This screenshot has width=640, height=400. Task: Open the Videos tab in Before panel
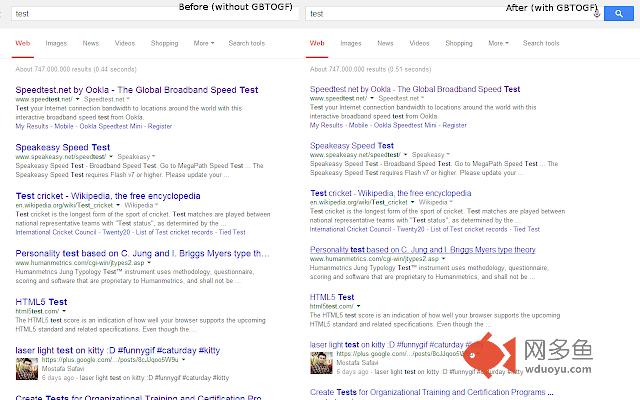[124, 43]
